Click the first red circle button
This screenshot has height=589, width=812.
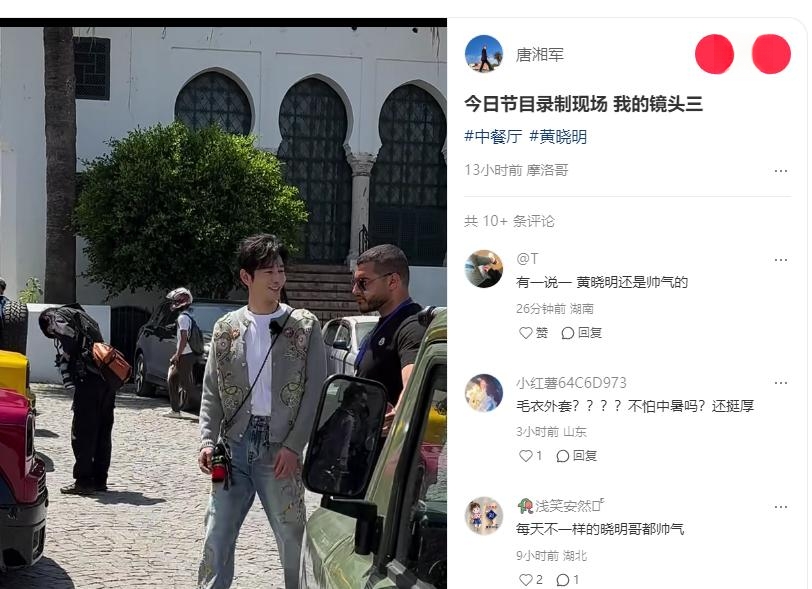tap(714, 54)
